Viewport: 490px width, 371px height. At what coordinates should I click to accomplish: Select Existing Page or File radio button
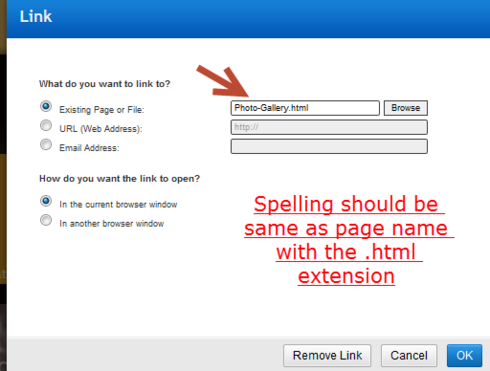(46, 107)
